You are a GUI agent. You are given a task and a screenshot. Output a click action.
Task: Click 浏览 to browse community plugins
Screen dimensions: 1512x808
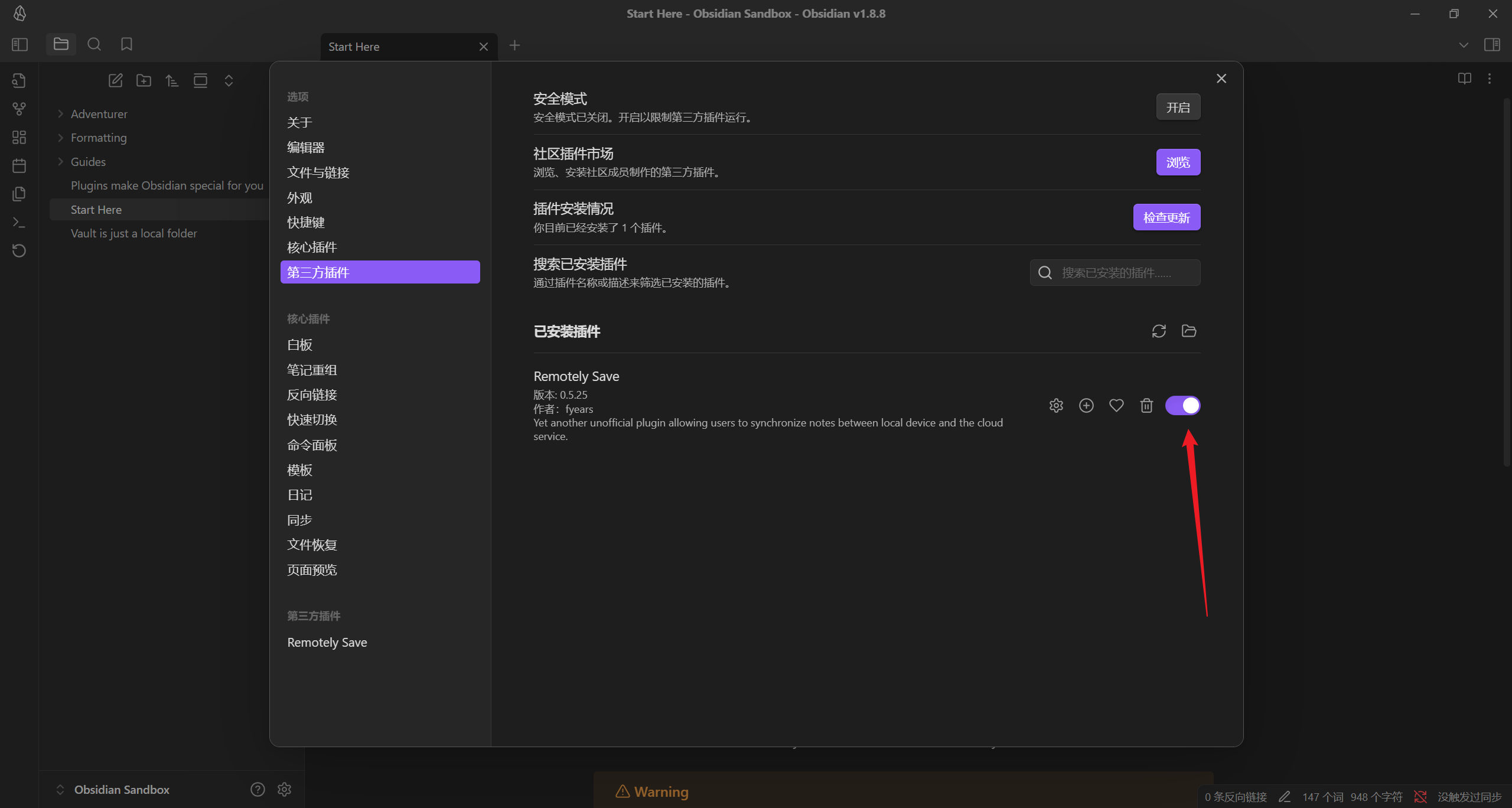click(x=1178, y=162)
